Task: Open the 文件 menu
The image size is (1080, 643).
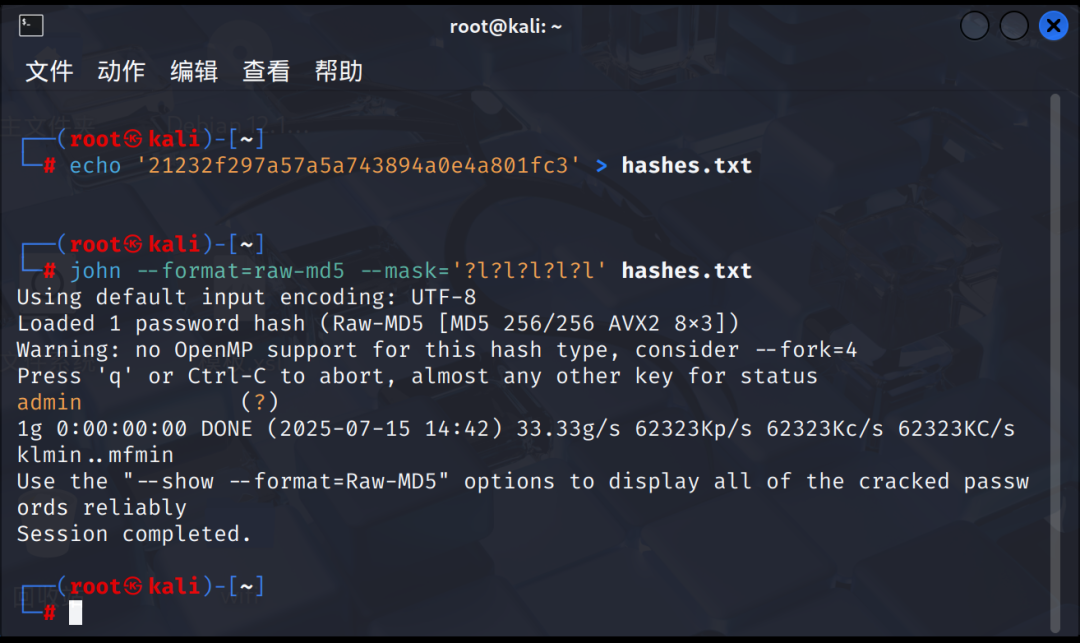Action: coord(49,71)
